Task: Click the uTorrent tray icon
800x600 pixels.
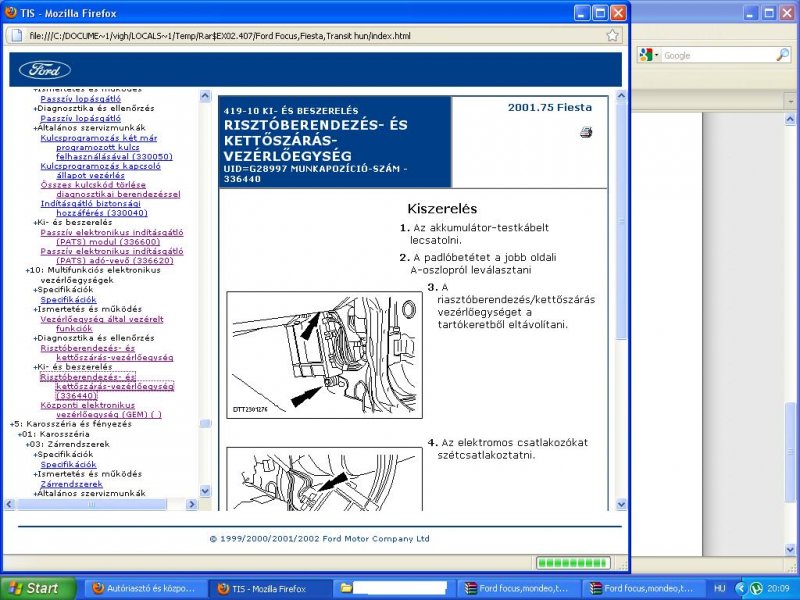Action: (756, 588)
